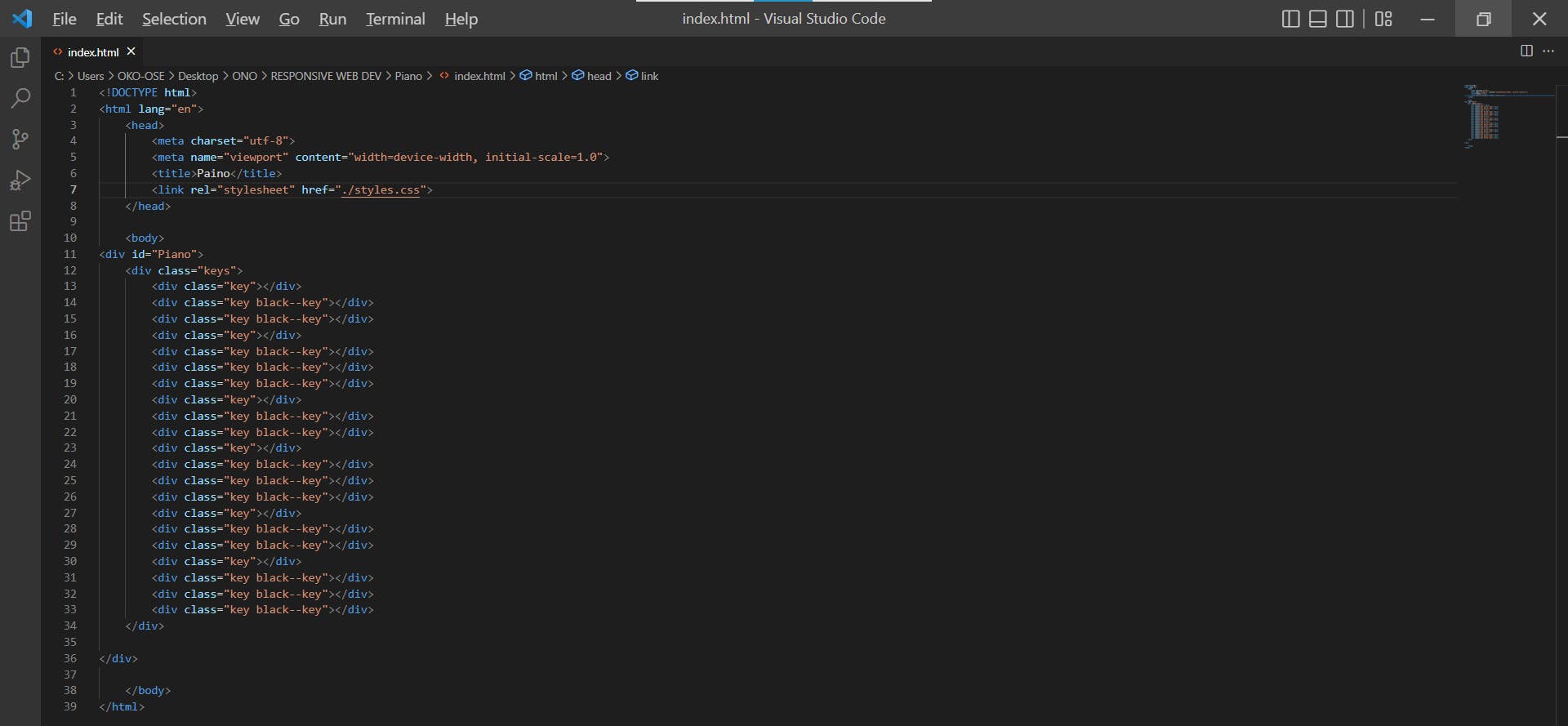Open the Extensions view icon
This screenshot has width=1568, height=726.
coord(20,221)
